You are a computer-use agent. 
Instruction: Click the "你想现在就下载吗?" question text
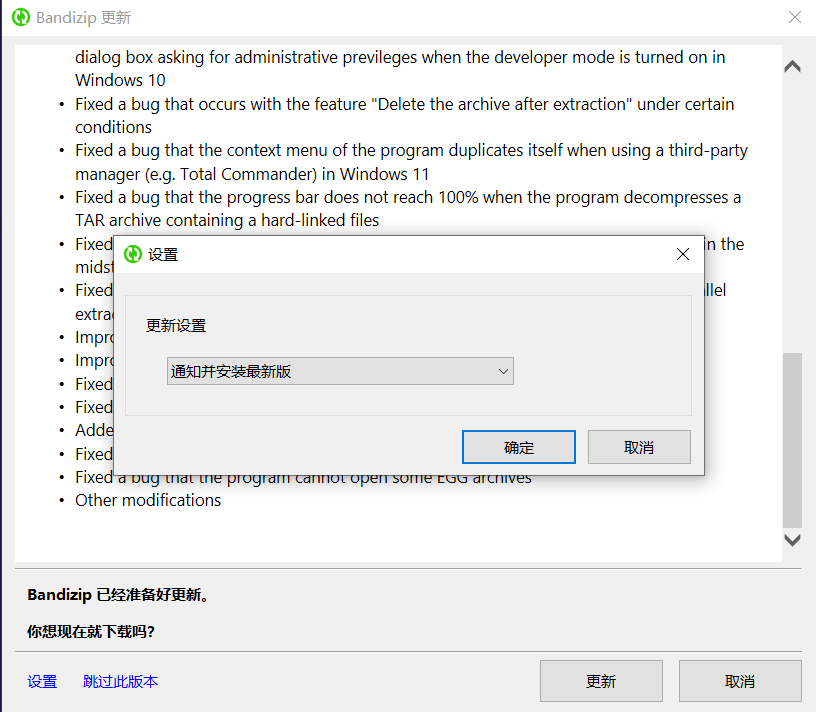pyautogui.click(x=91, y=631)
